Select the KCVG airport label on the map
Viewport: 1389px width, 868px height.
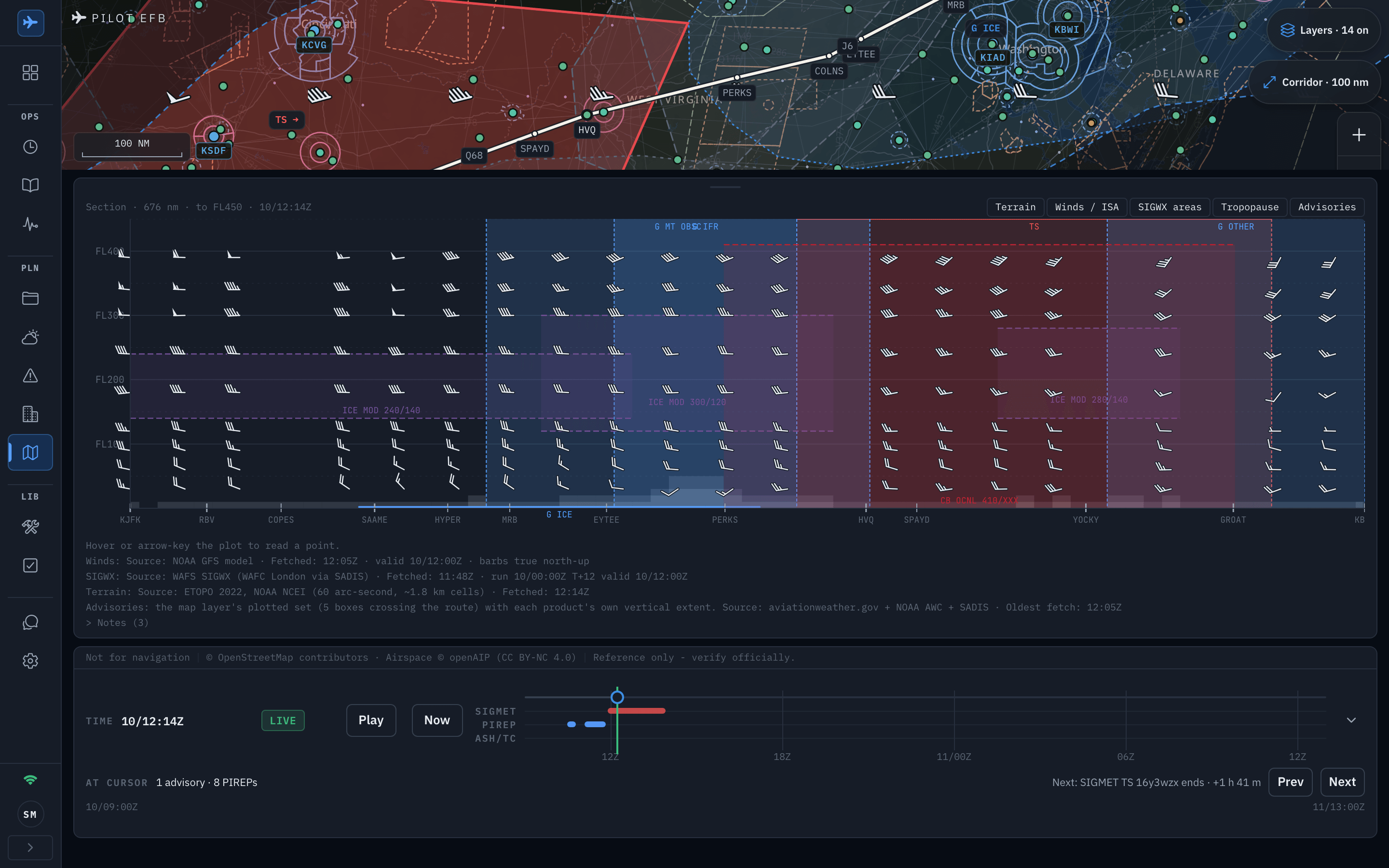pos(314,45)
